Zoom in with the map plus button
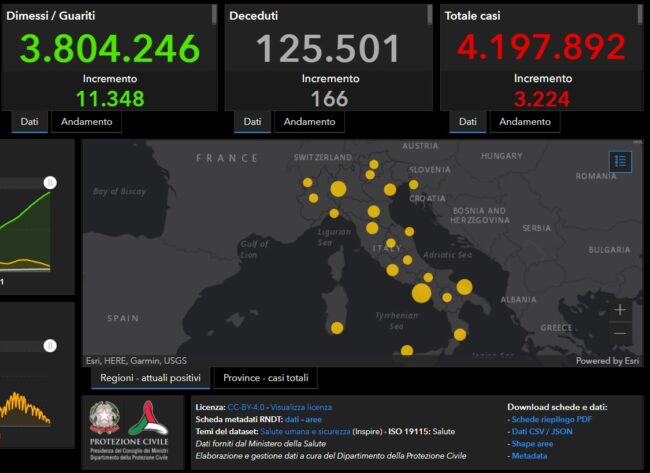Viewport: 650px width, 473px height. click(x=620, y=310)
